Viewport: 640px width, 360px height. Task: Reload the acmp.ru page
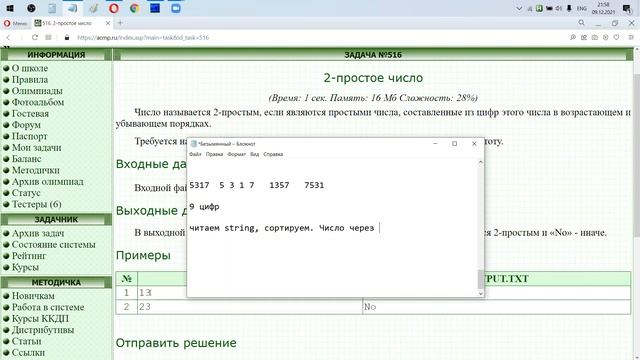[35, 38]
